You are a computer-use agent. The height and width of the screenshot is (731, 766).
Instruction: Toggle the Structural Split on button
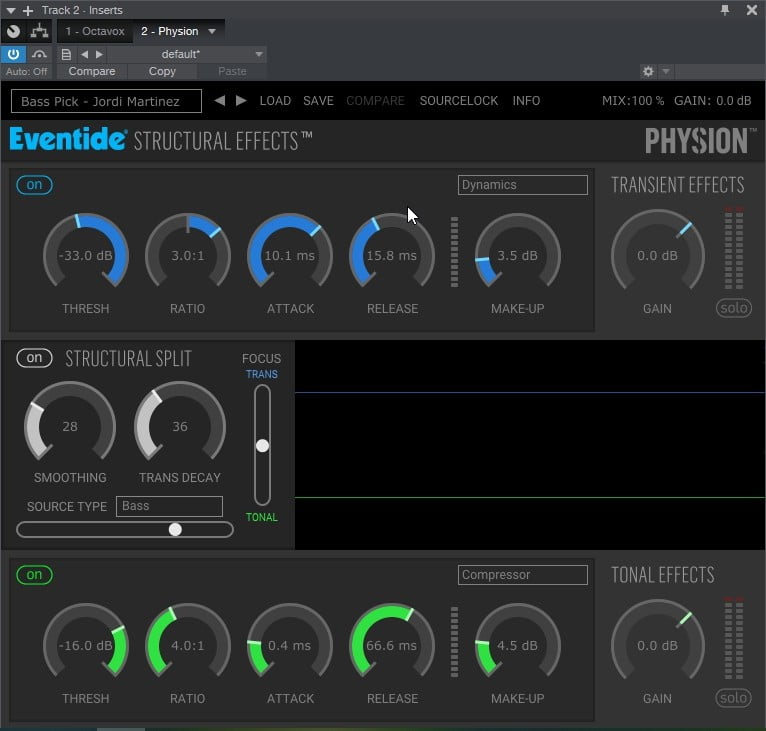(x=34, y=358)
